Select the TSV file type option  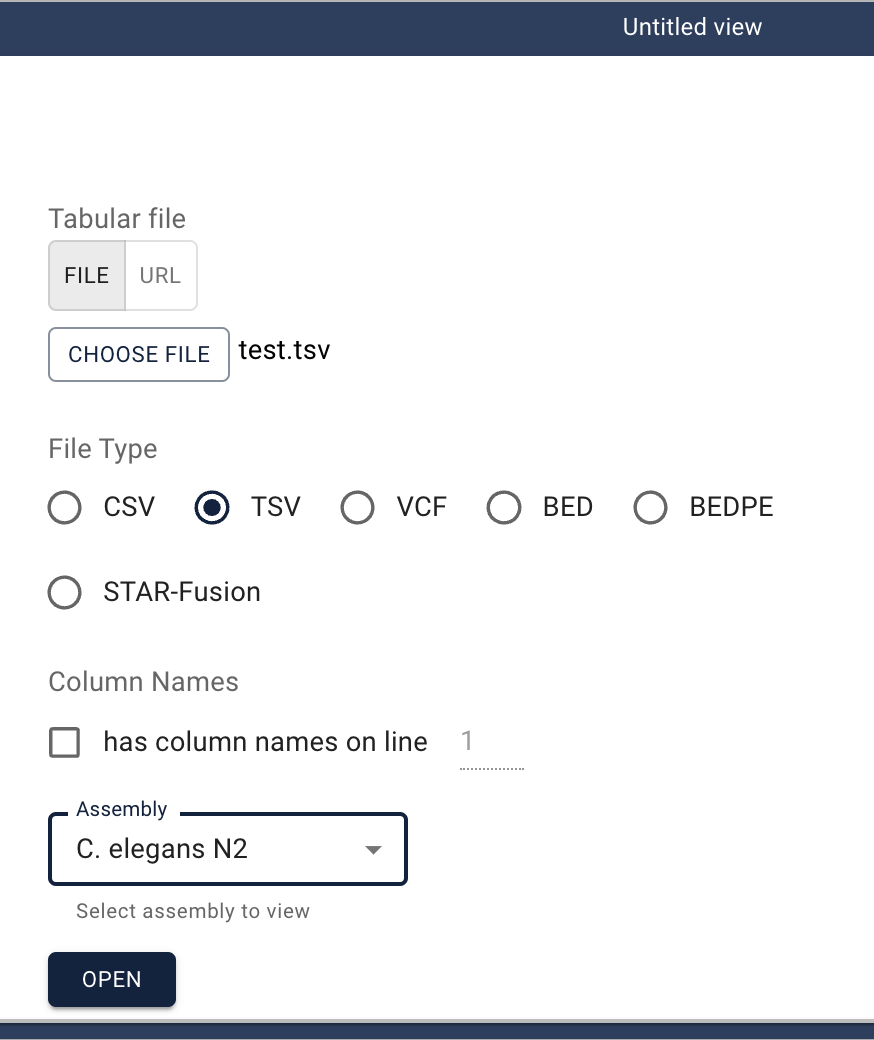click(x=212, y=508)
